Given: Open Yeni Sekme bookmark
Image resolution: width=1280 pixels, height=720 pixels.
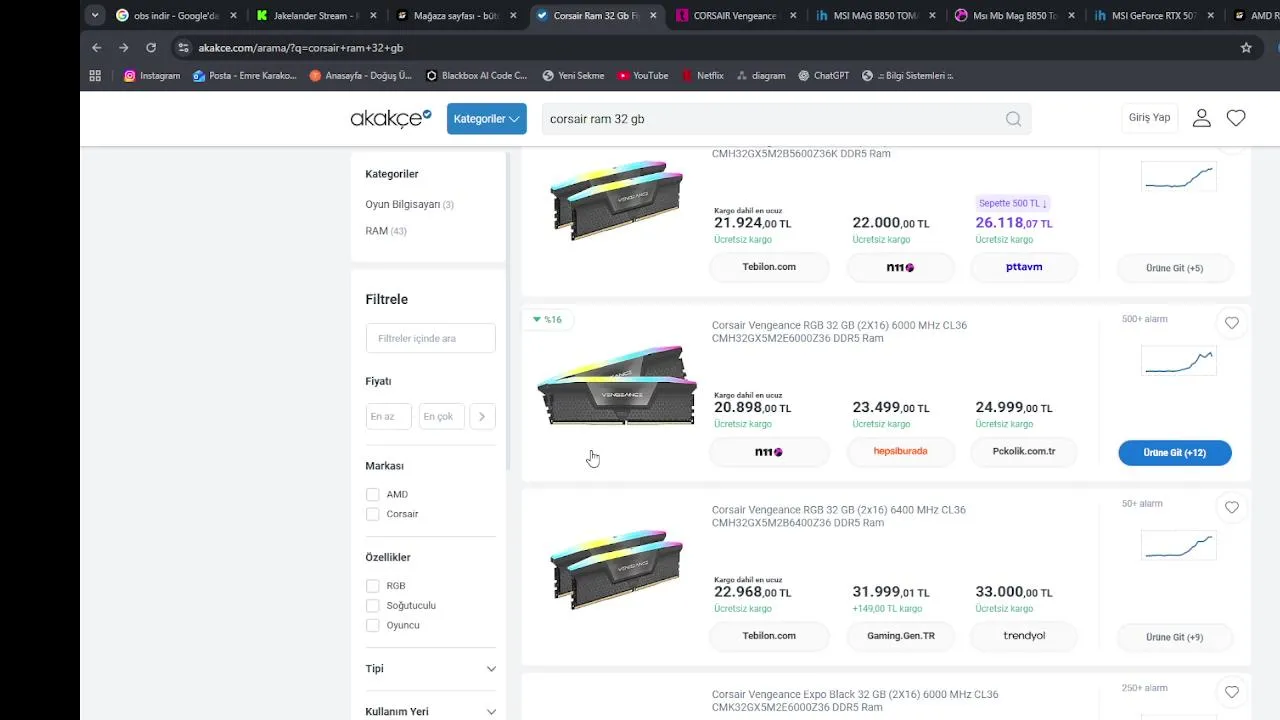Looking at the screenshot, I should click(573, 75).
